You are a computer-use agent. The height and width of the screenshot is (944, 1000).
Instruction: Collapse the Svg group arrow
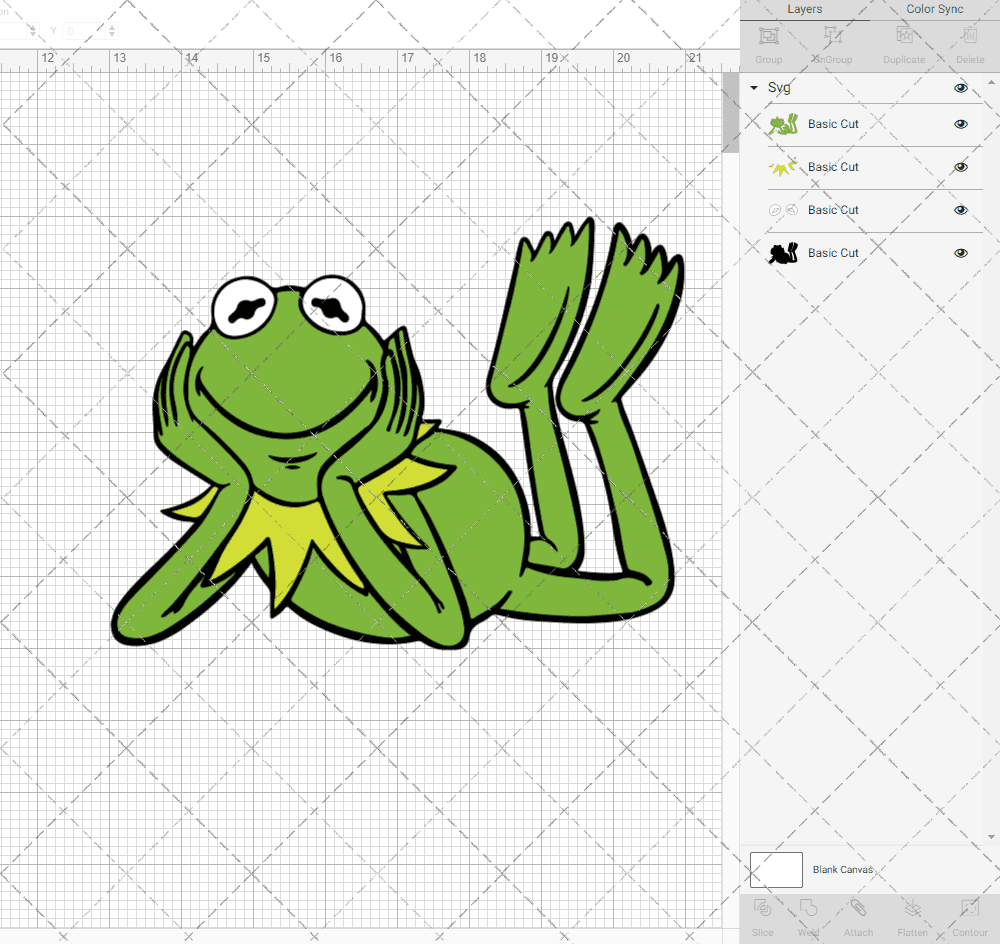click(x=754, y=88)
